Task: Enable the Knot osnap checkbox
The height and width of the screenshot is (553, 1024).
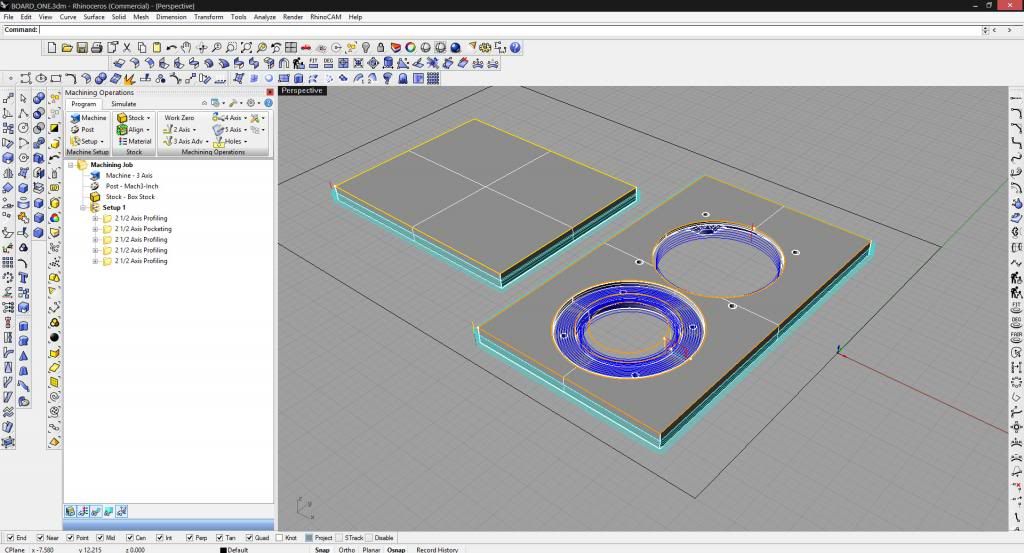Action: point(279,538)
